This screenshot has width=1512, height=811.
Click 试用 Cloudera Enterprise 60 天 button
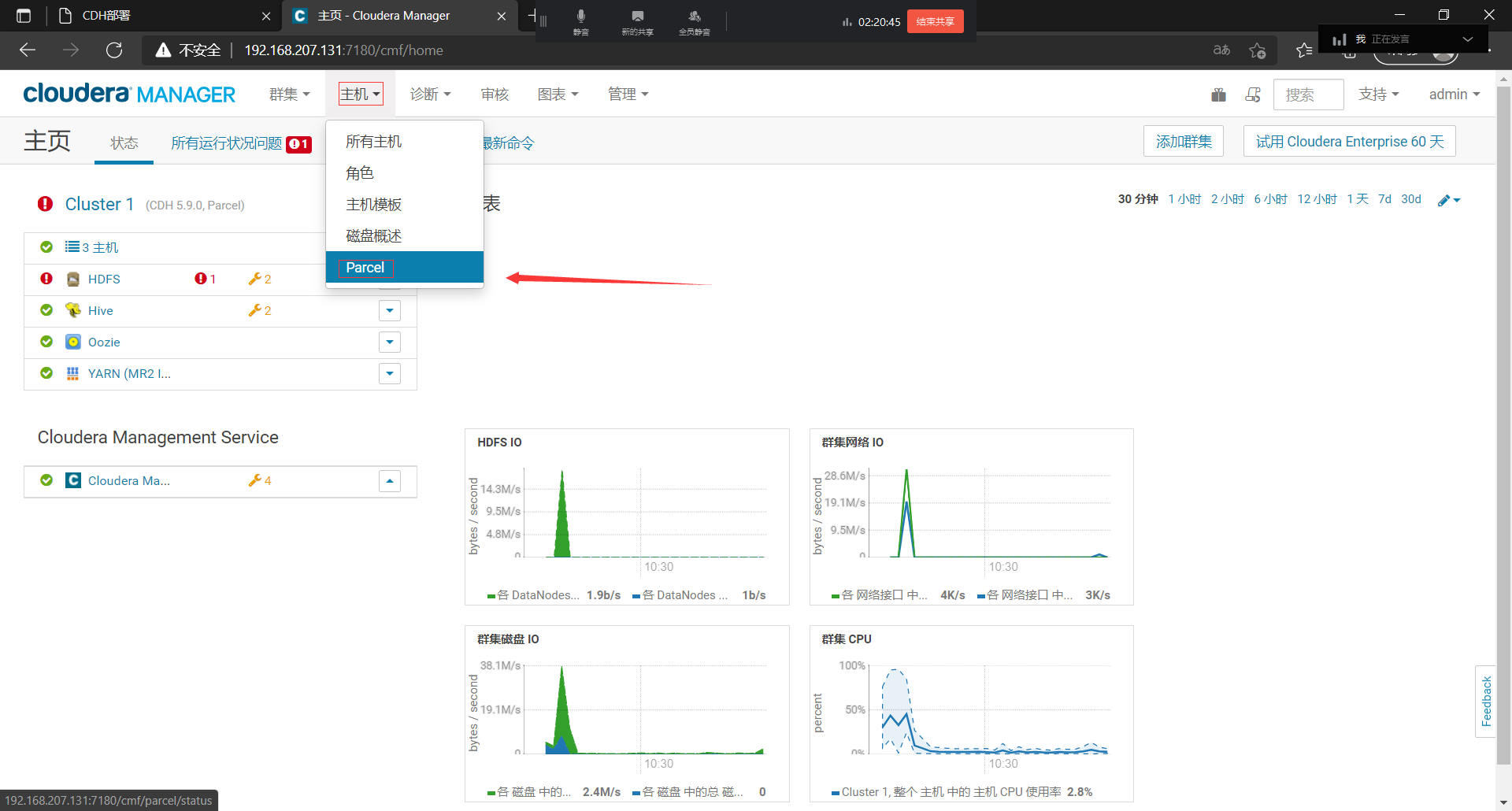tap(1350, 141)
